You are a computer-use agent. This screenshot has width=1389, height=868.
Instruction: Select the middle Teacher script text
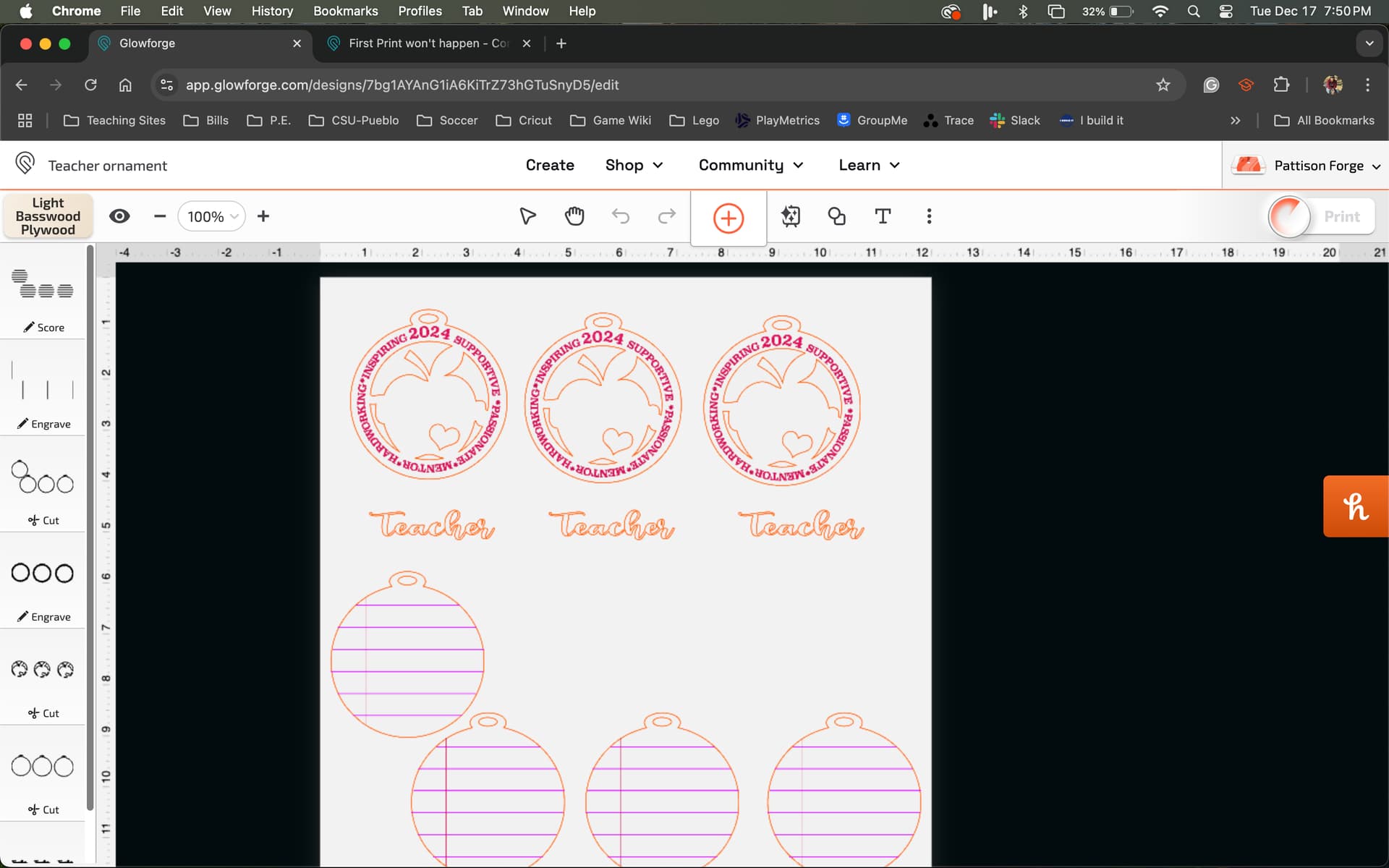[612, 524]
